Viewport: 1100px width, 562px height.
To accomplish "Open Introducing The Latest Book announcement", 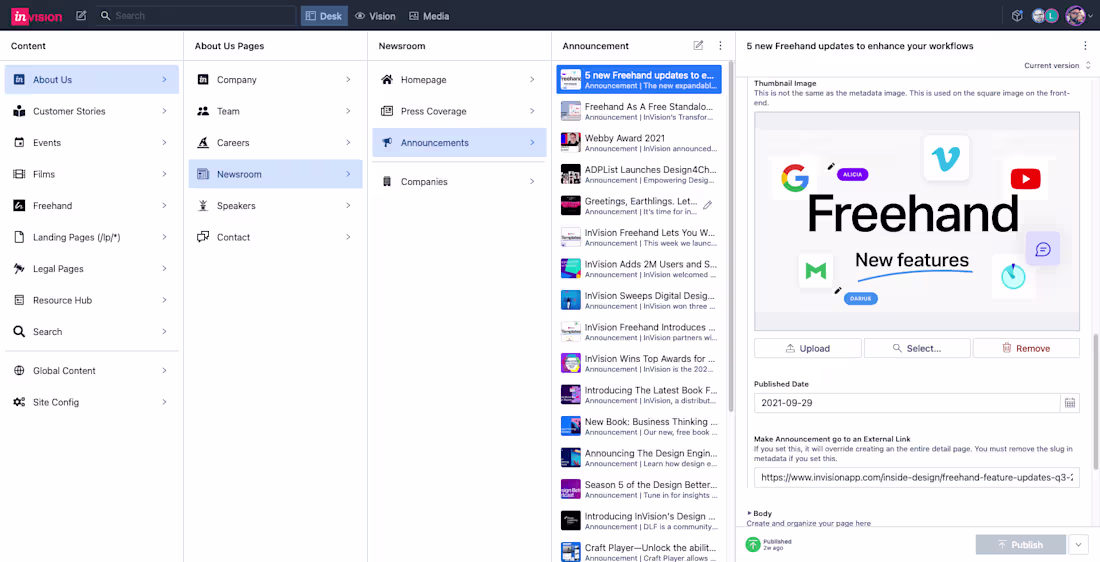I will coord(640,394).
